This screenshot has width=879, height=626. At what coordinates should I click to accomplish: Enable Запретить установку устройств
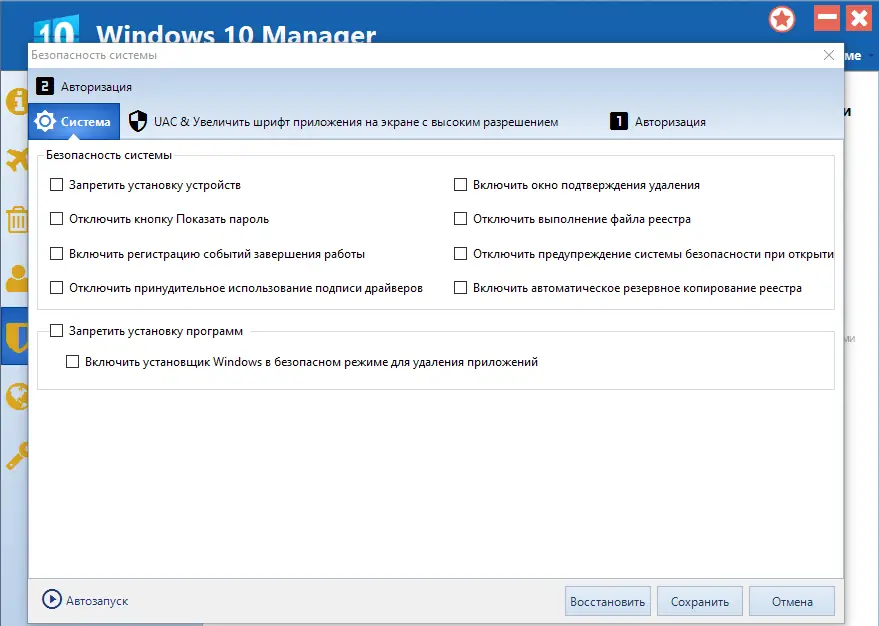click(57, 185)
